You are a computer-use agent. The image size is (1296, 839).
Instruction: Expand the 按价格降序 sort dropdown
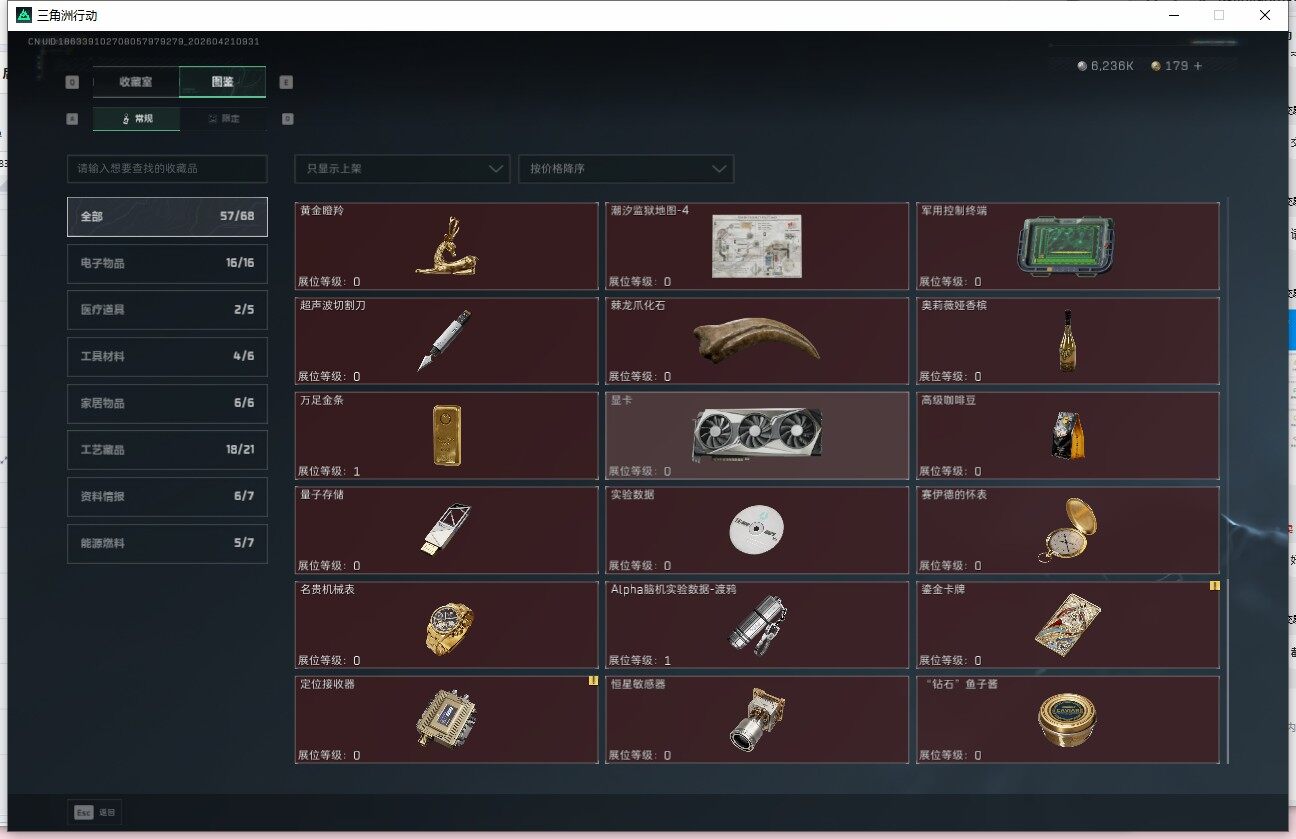pyautogui.click(x=626, y=169)
